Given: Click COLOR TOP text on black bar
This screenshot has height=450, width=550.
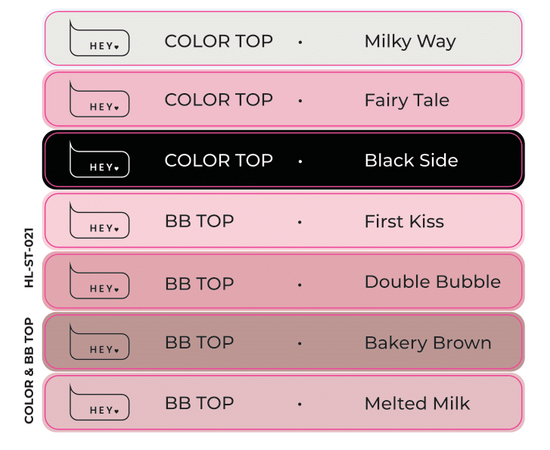Looking at the screenshot, I should pos(219,160).
